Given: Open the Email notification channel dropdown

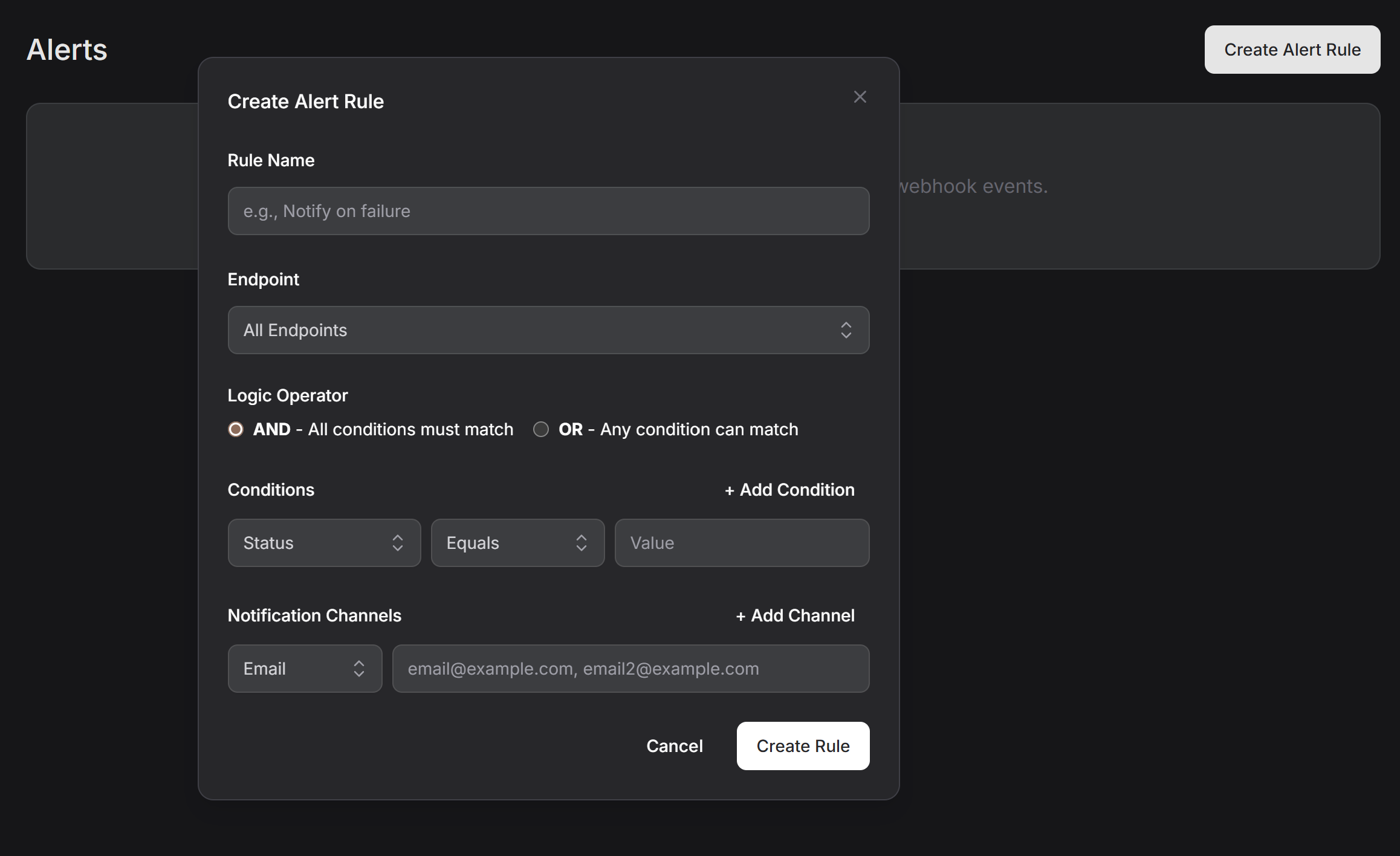Looking at the screenshot, I should (x=305, y=669).
